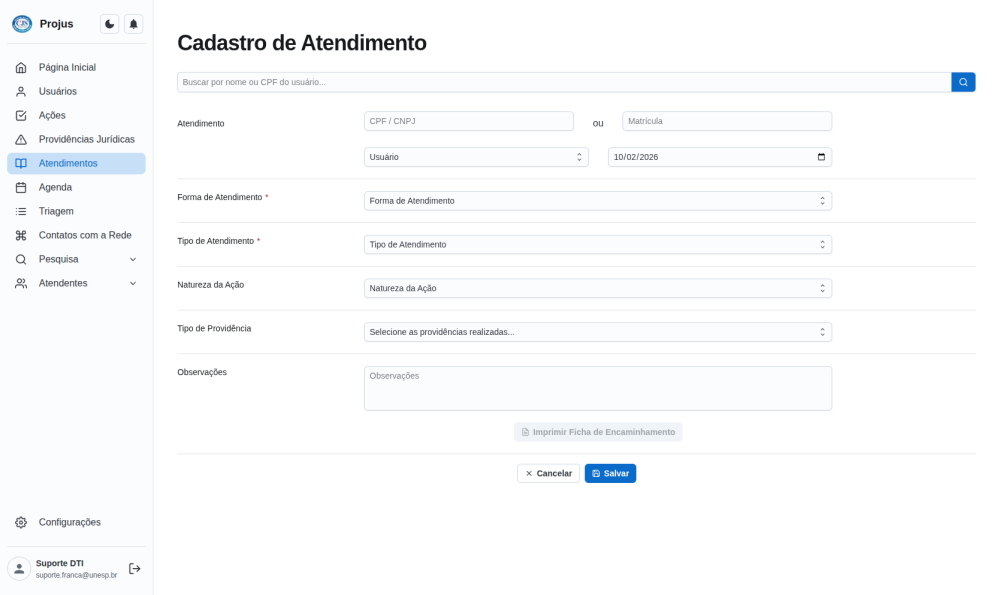Open the notifications bell icon

click(x=133, y=23)
